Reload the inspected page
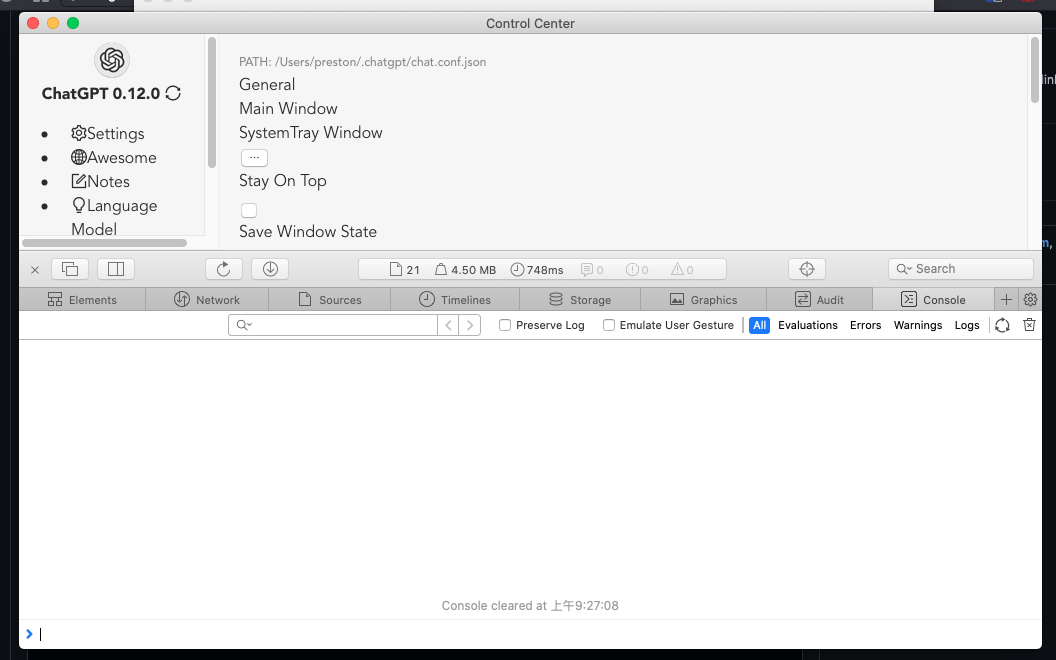The height and width of the screenshot is (660, 1056). (x=223, y=268)
